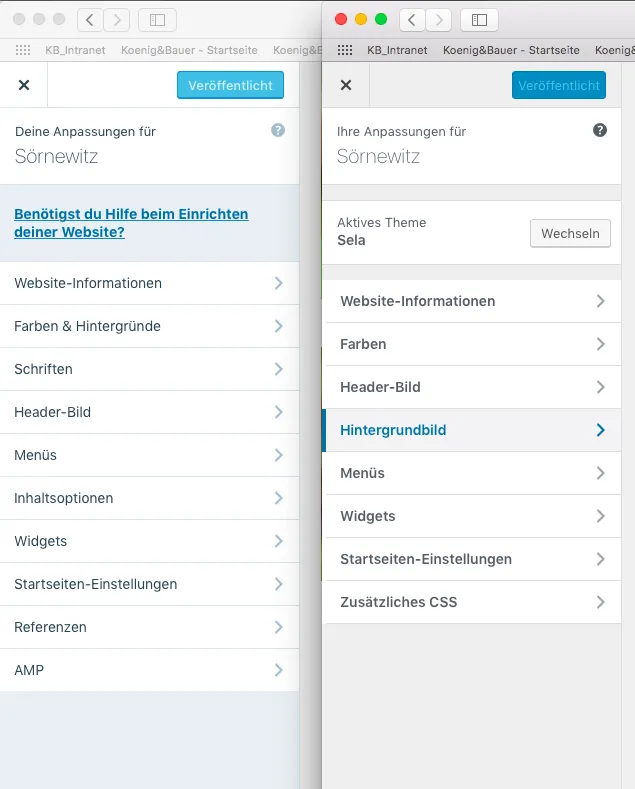Toggle the sidebar icon in the left browser toolbar
This screenshot has width=635, height=789.
(x=157, y=20)
